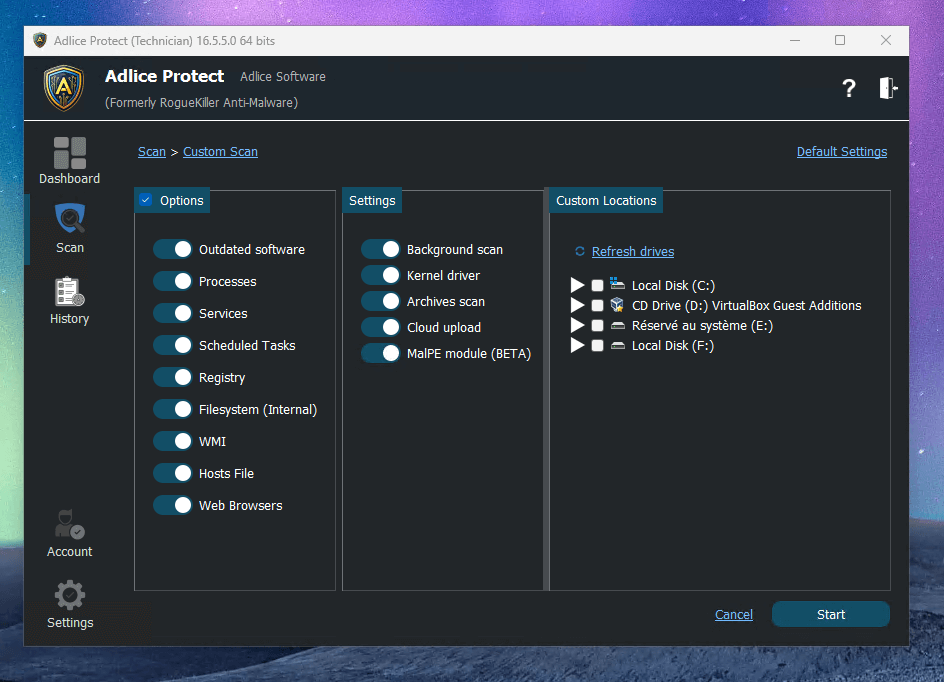944x682 pixels.
Task: Click the Adlice Protect shield logo
Action: (x=64, y=88)
